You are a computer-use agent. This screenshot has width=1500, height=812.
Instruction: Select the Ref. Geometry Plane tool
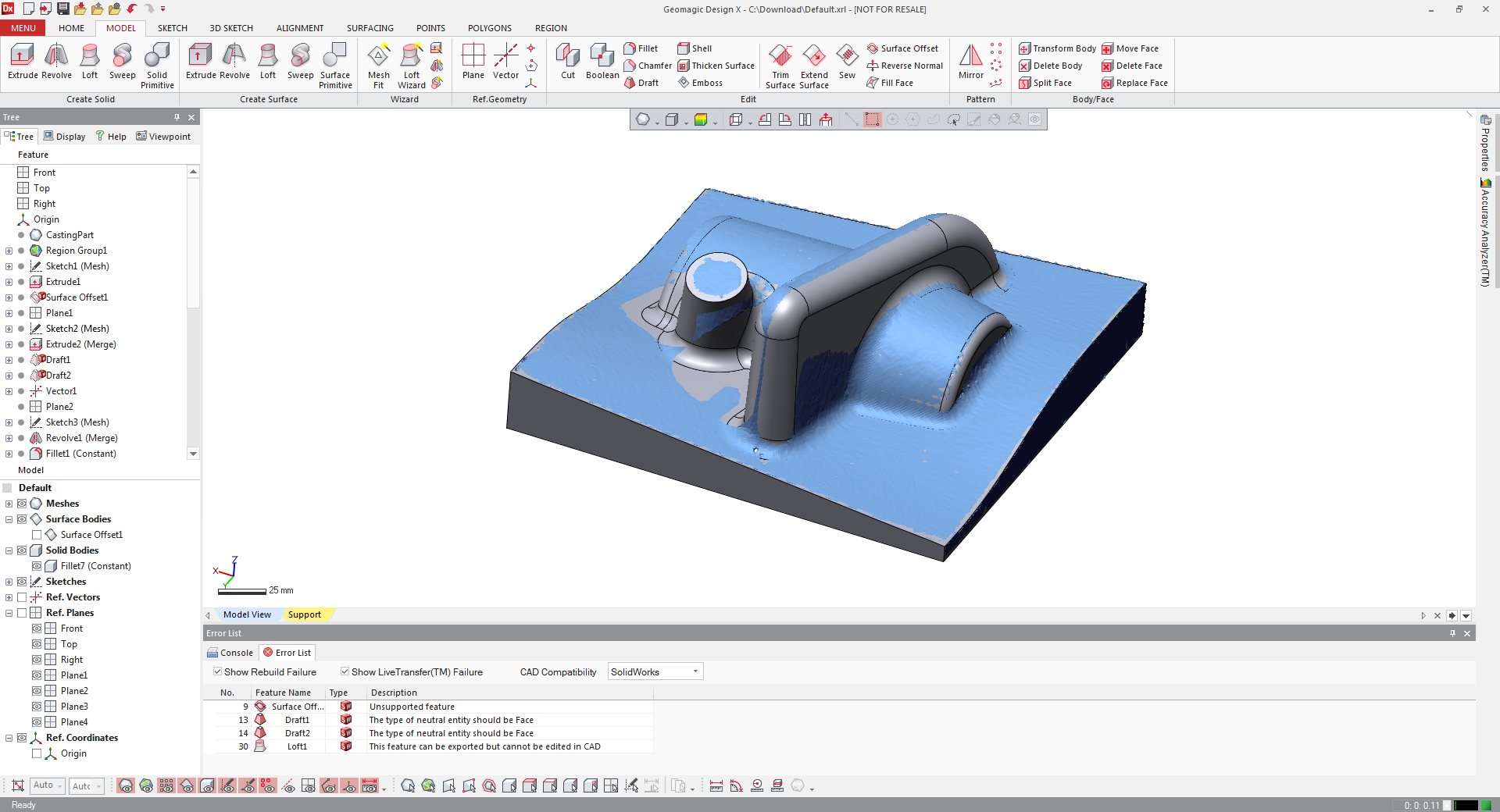[473, 61]
